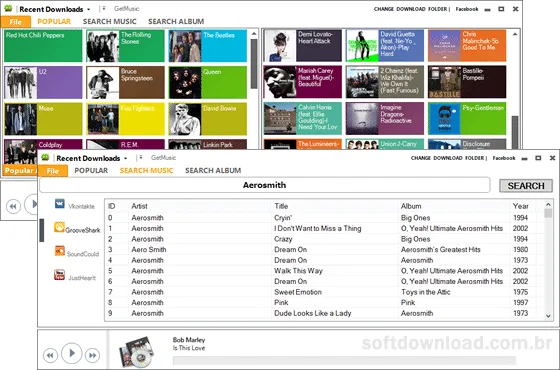Image resolution: width=560 pixels, height=370 pixels.
Task: Switch to SEARCH ALBUM tab in front window
Action: pyautogui.click(x=213, y=171)
